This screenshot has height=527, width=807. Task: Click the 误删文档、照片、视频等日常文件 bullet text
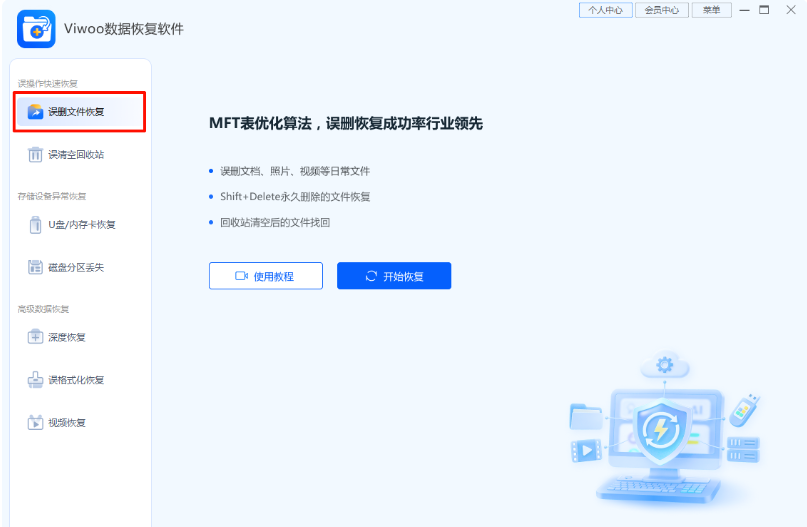click(295, 171)
